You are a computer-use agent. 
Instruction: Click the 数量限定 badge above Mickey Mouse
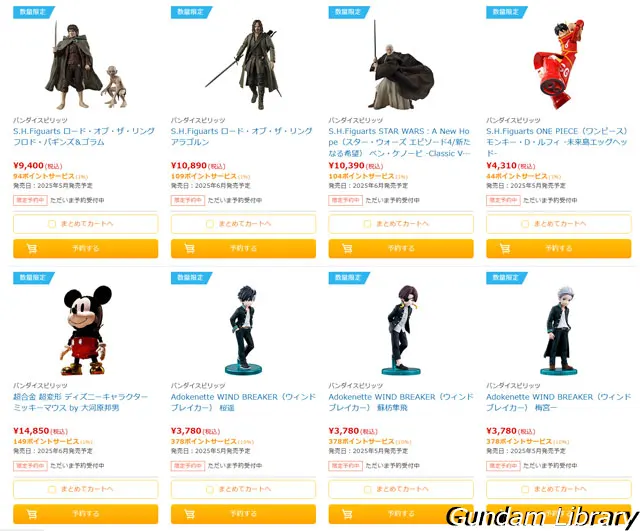click(x=33, y=278)
